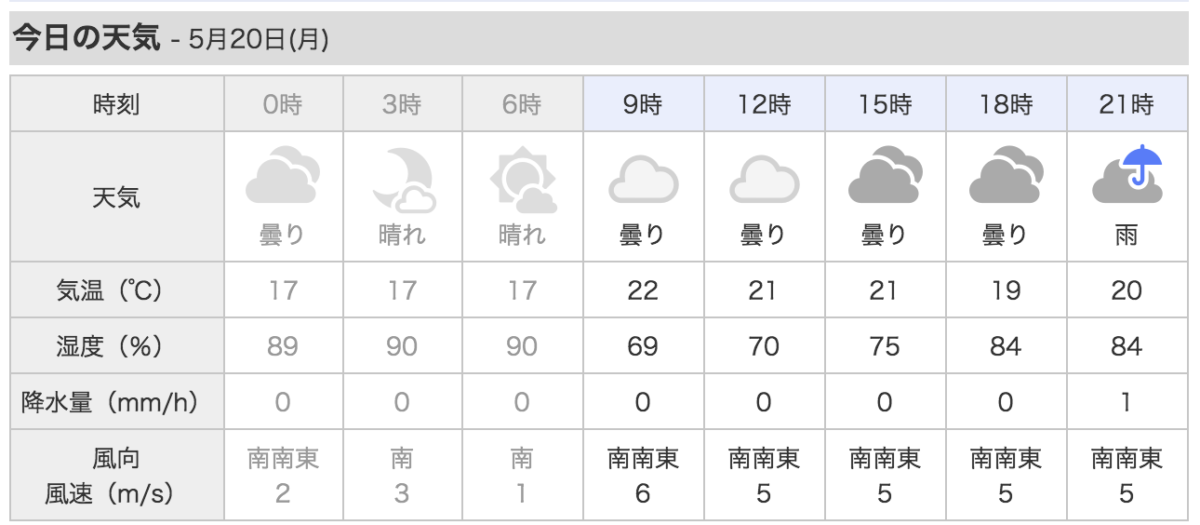1200x525 pixels.
Task: Click the cloudy icon under 0時
Action: click(x=283, y=176)
